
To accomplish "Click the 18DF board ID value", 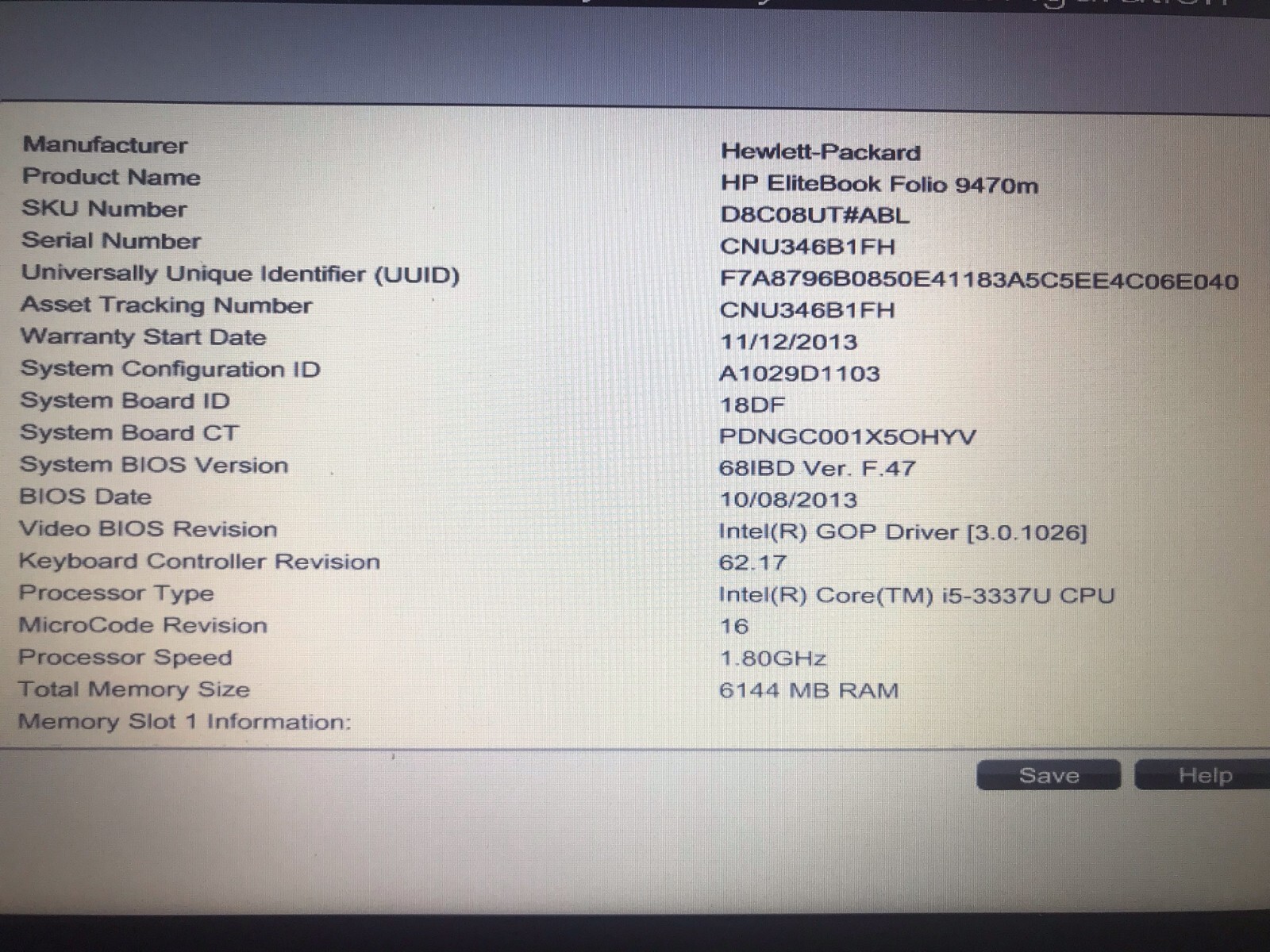I will click(x=752, y=405).
